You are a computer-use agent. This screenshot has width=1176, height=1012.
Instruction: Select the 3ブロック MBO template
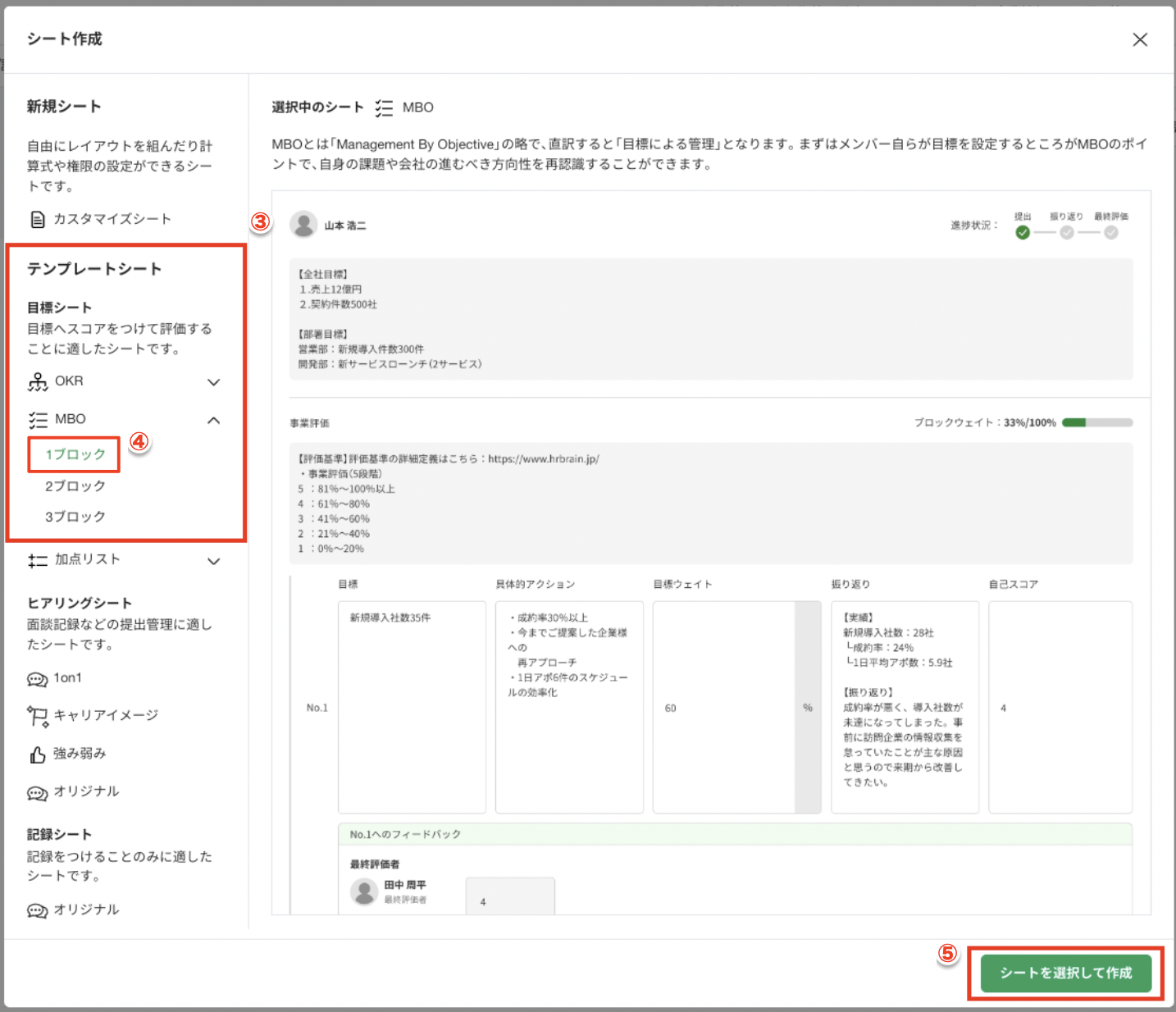tap(75, 517)
